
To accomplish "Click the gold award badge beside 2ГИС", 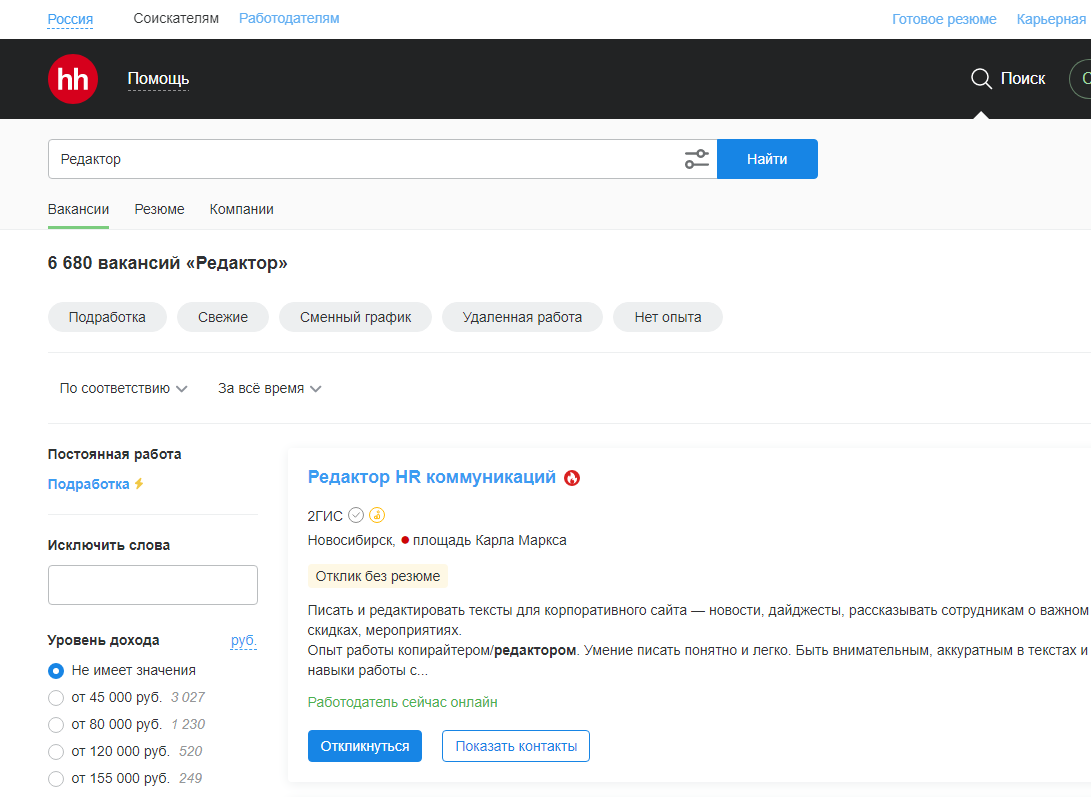I will (x=377, y=516).
